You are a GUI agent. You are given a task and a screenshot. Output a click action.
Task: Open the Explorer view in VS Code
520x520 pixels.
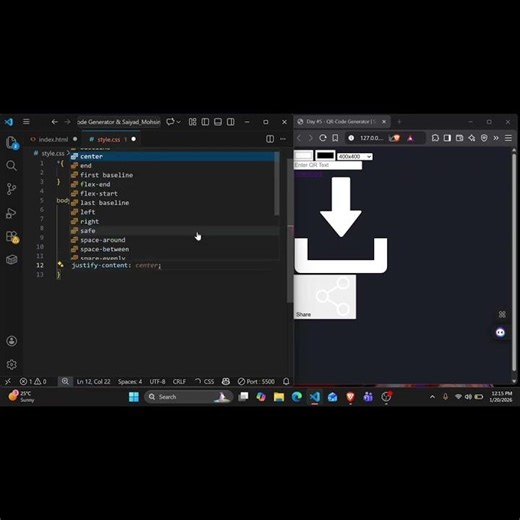point(12,143)
